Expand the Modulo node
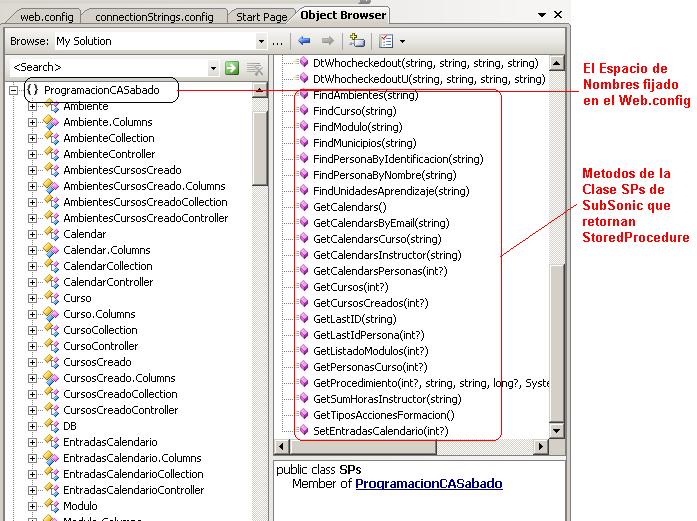The image size is (697, 521). 32,506
